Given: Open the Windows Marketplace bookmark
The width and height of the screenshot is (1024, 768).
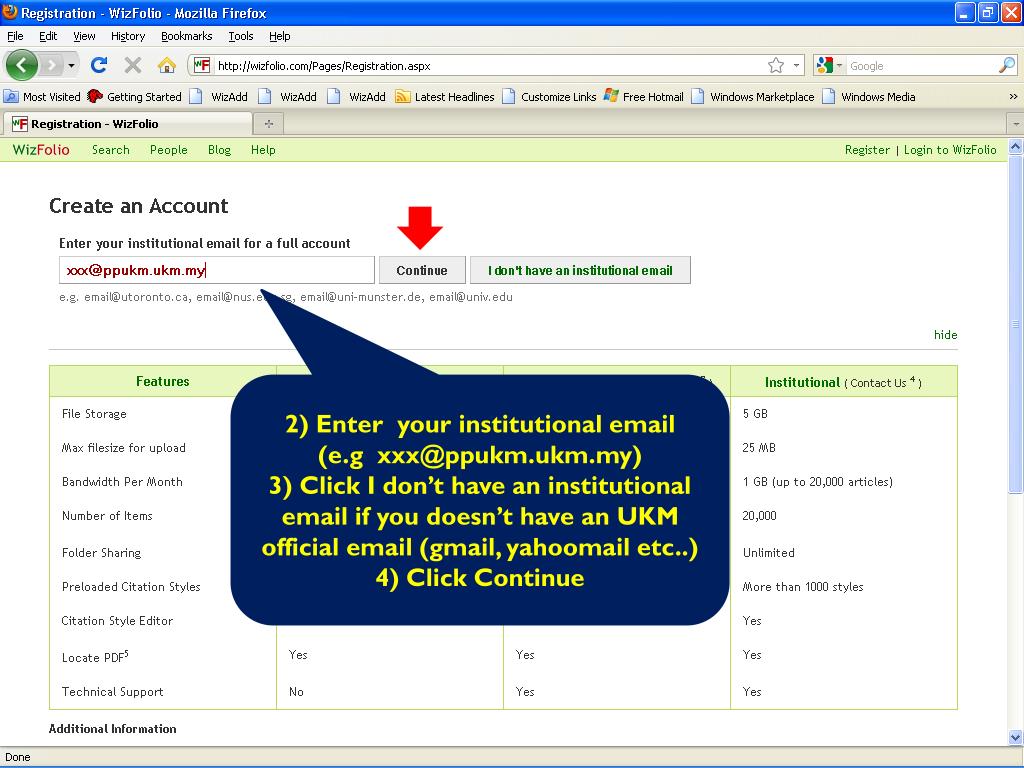Looking at the screenshot, I should tap(753, 97).
